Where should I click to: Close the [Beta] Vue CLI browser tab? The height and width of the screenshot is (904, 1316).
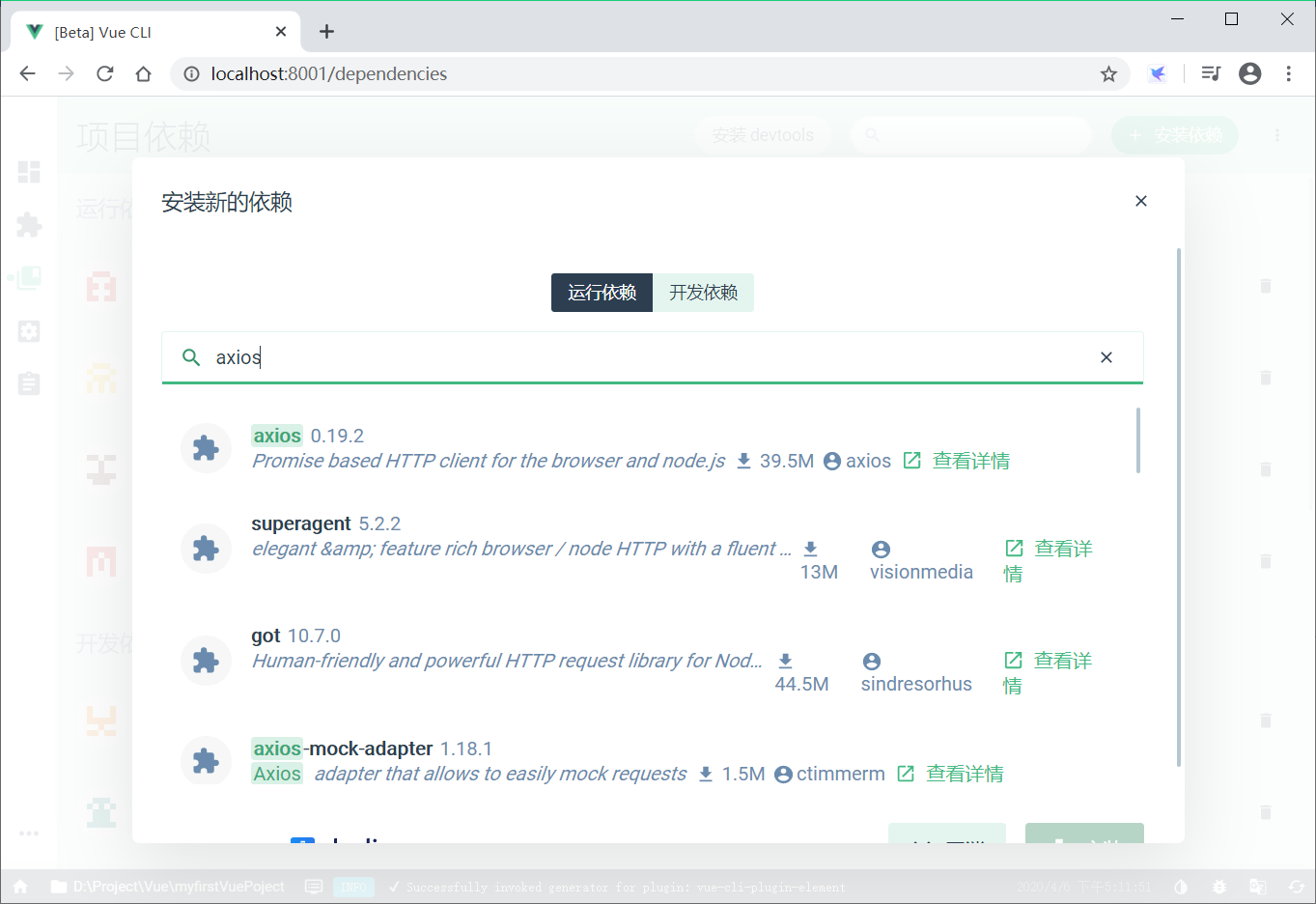coord(281,32)
